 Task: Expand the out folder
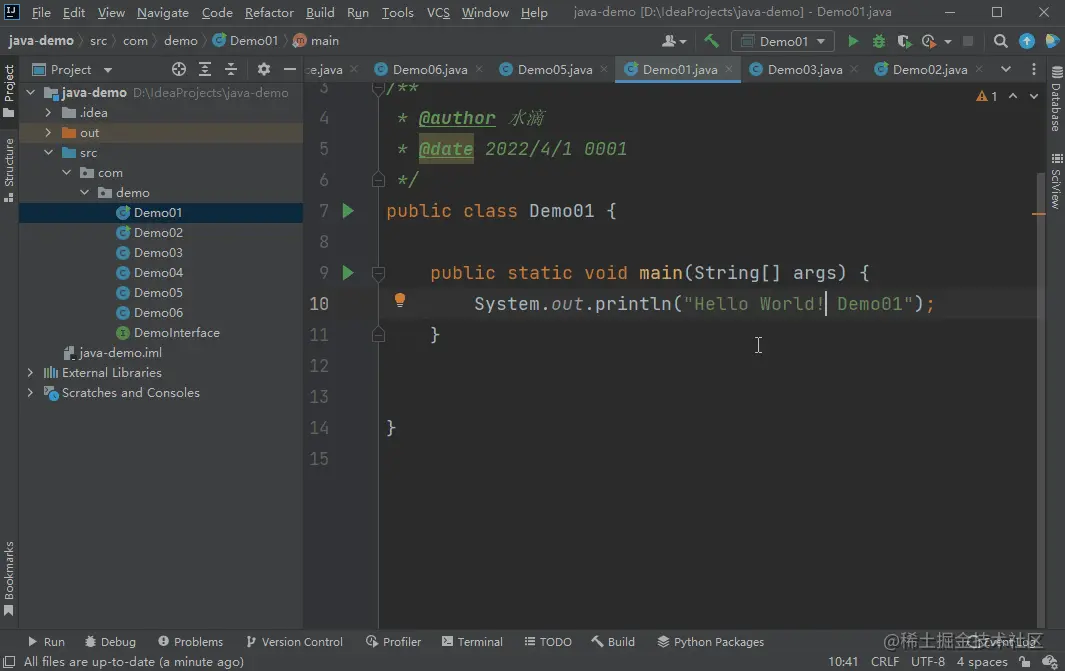(48, 132)
